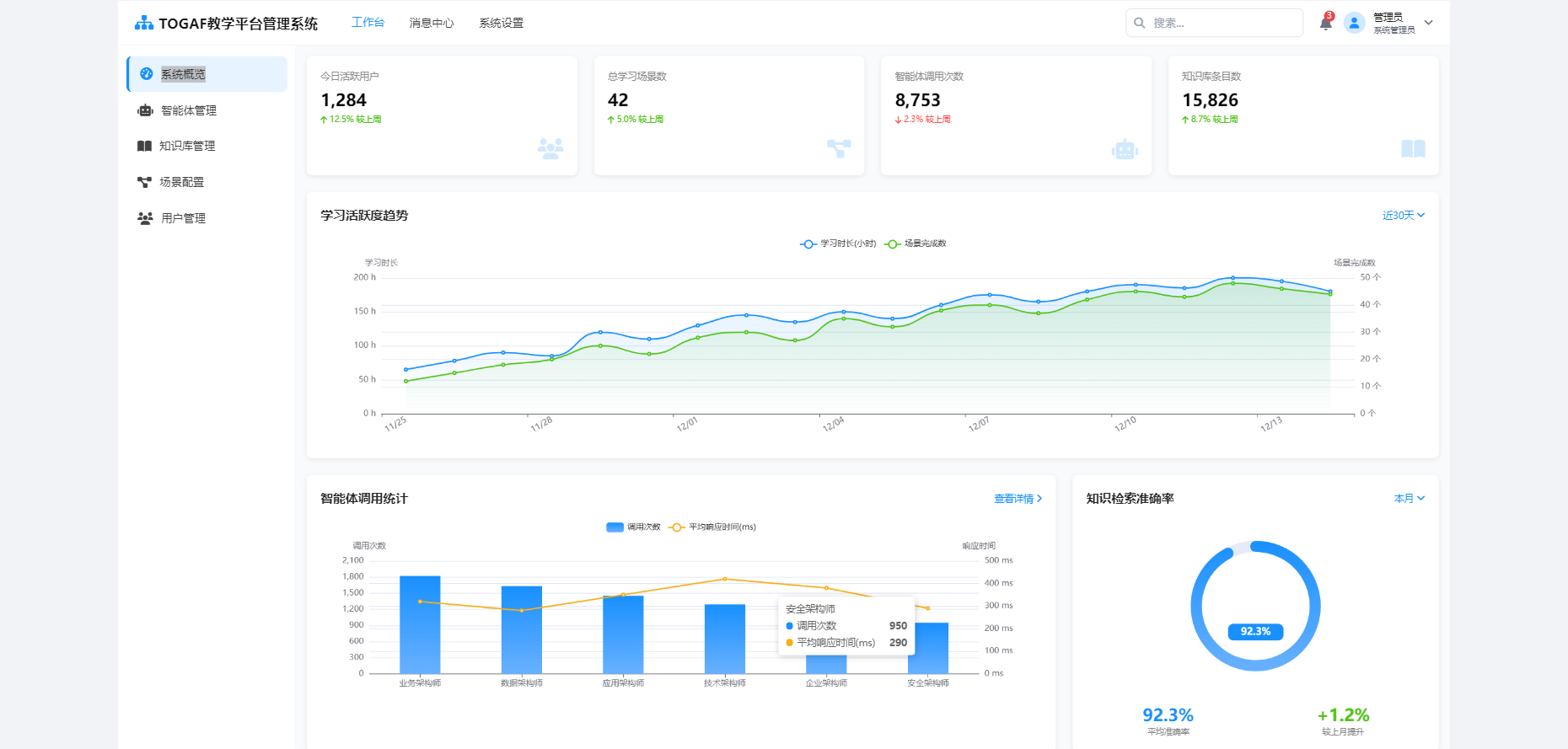Click the 12/01 axis date label
This screenshot has height=749, width=1568.
(x=687, y=424)
